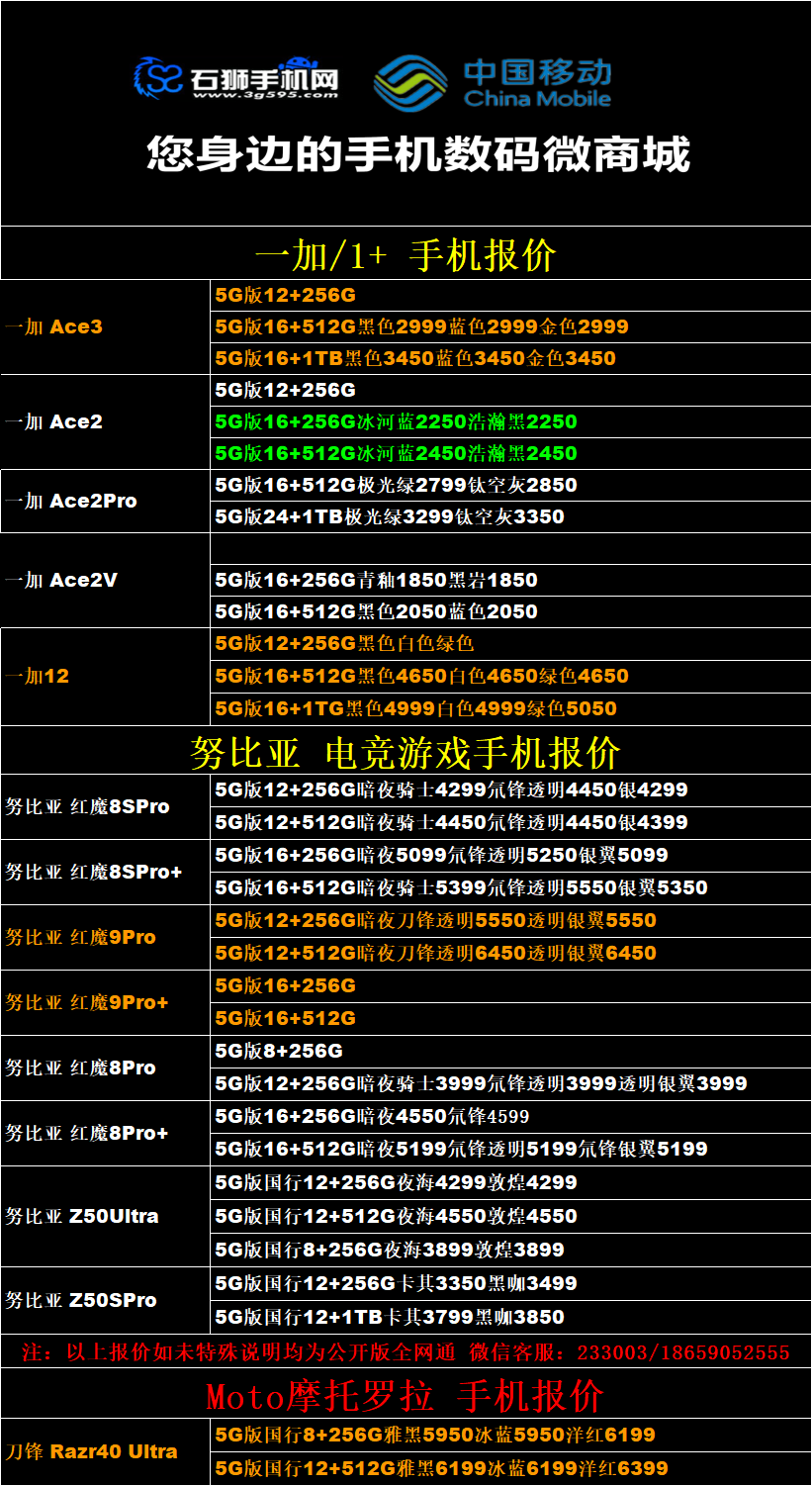Image resolution: width=812 pixels, height=1486 pixels.
Task: Click 红魔8SPro+ 16+512G 暗夜骑士5399 row
Action: [511, 888]
